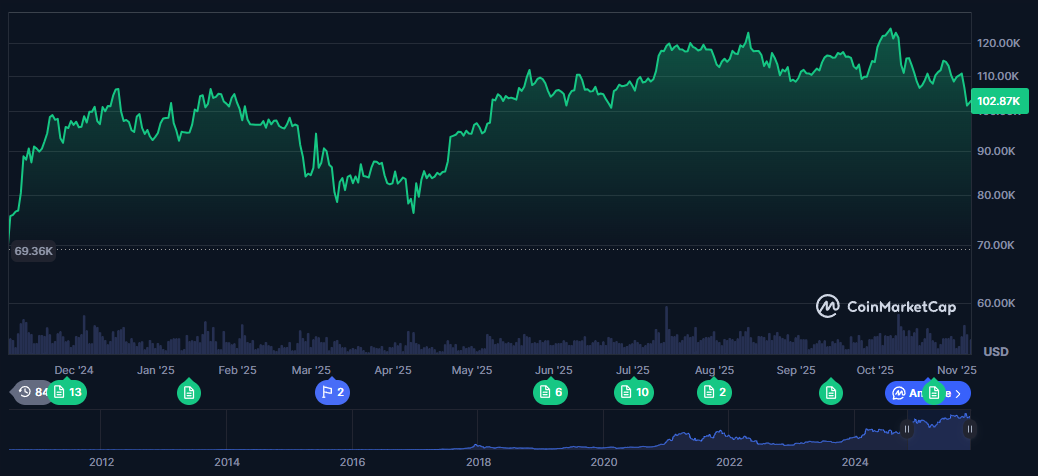Screen dimensions: 1038x476
Task: Open the January 2025 news document marker
Action: (x=189, y=393)
